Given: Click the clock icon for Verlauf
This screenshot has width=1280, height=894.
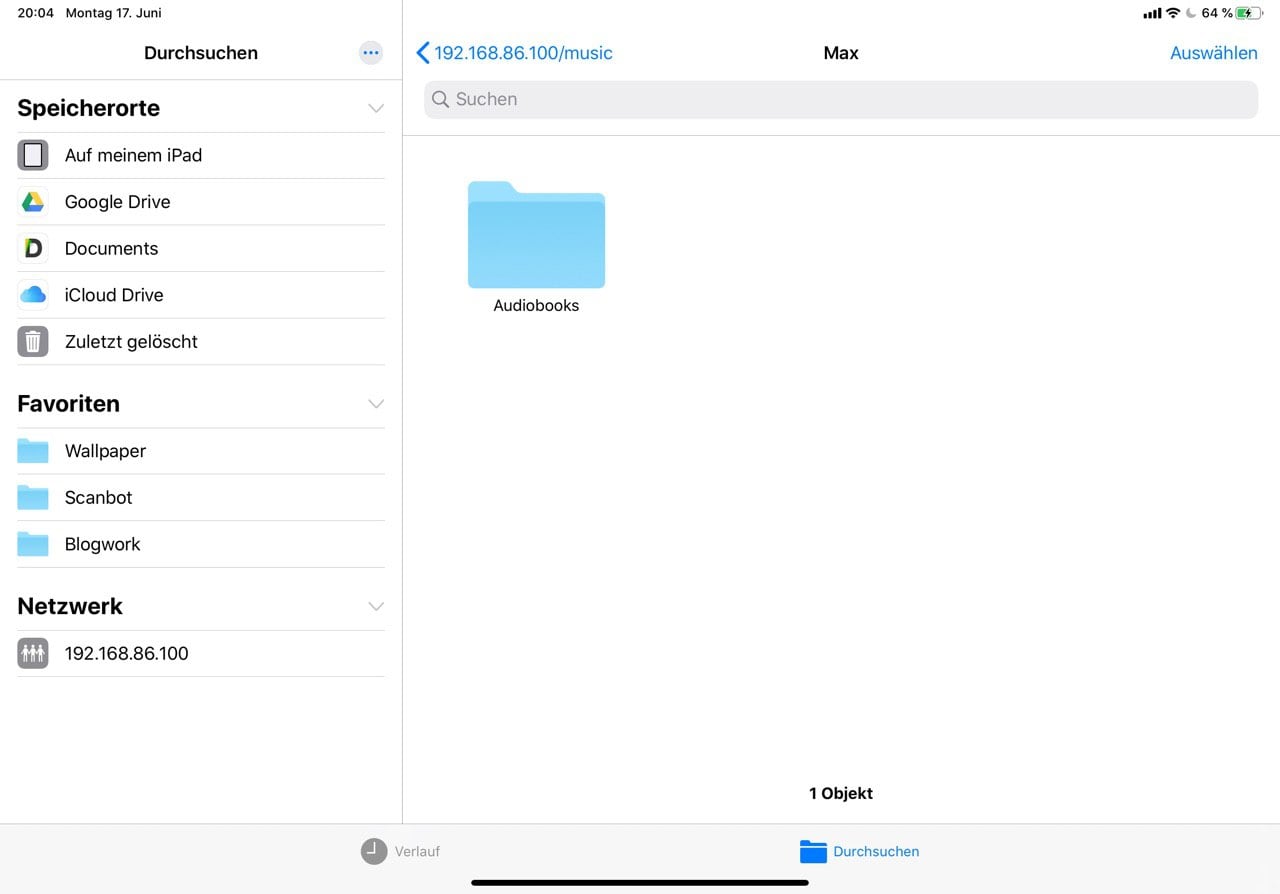Looking at the screenshot, I should 374,851.
